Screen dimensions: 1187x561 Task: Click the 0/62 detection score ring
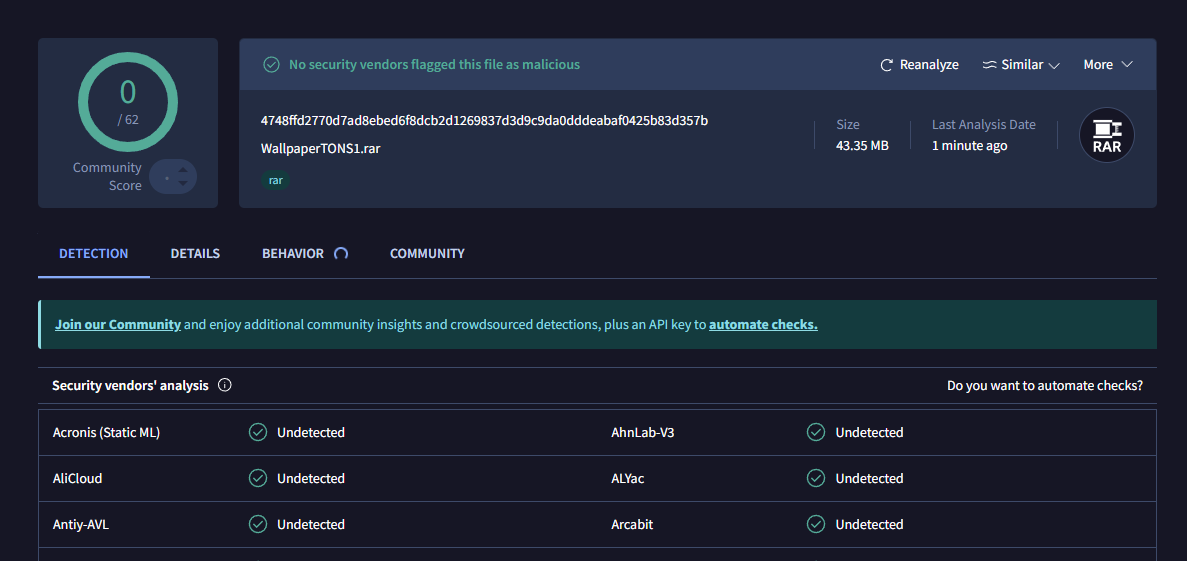coord(128,101)
